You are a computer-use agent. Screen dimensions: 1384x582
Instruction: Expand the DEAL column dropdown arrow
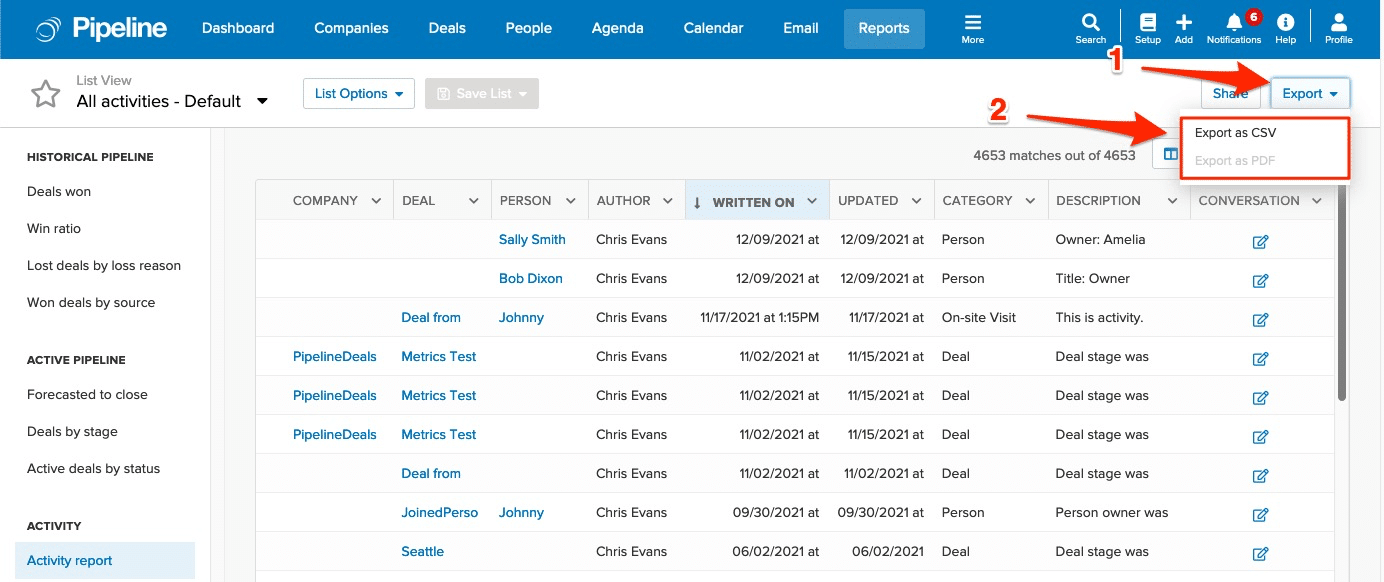point(474,201)
